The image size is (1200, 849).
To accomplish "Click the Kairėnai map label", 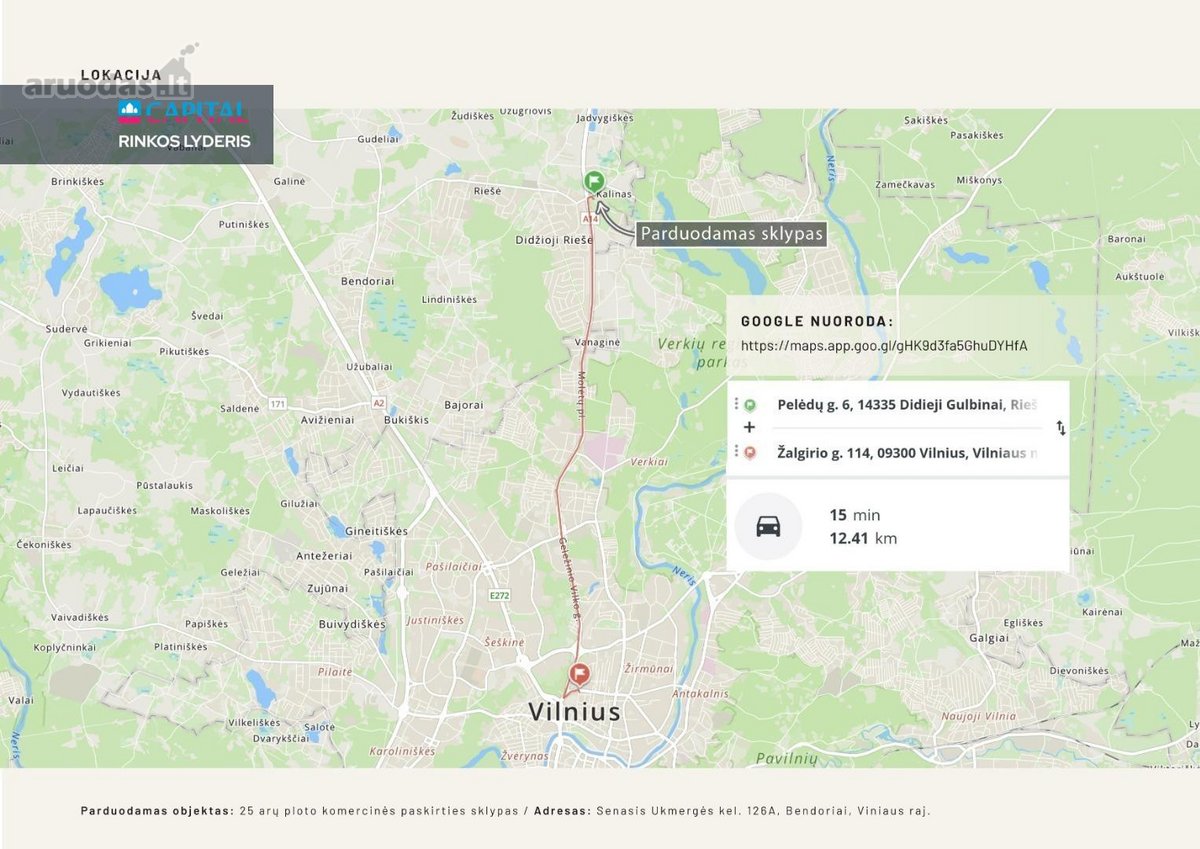I will pyautogui.click(x=1102, y=611).
